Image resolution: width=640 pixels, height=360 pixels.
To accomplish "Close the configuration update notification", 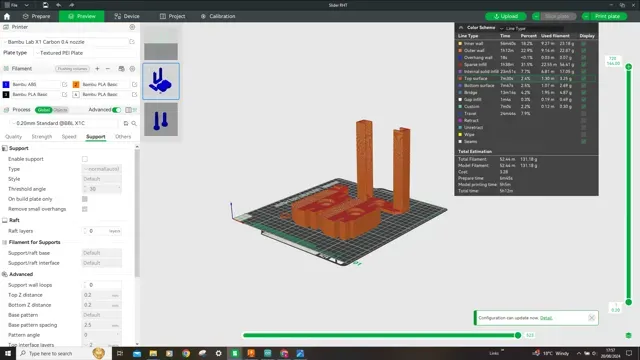I will (x=591, y=318).
